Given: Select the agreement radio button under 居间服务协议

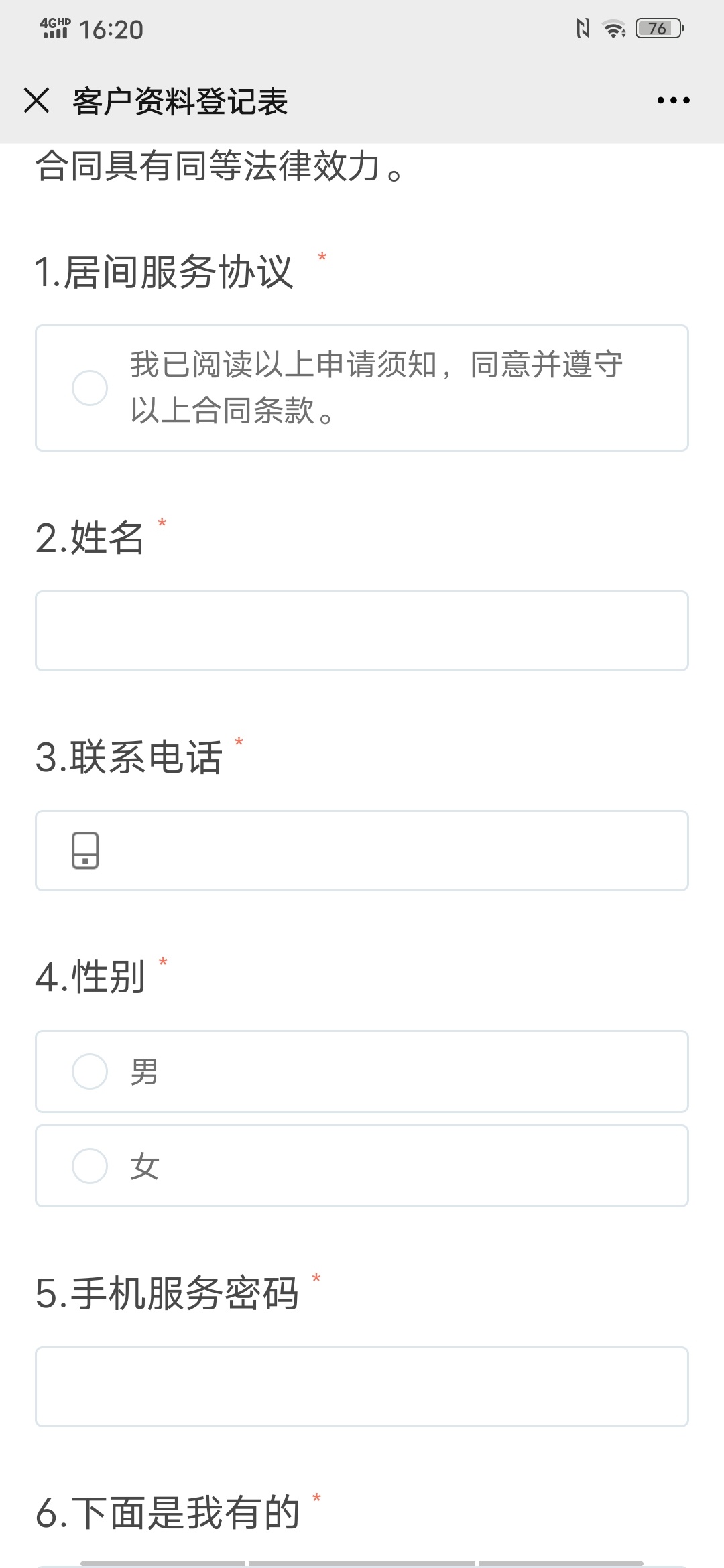Looking at the screenshot, I should pos(90,388).
